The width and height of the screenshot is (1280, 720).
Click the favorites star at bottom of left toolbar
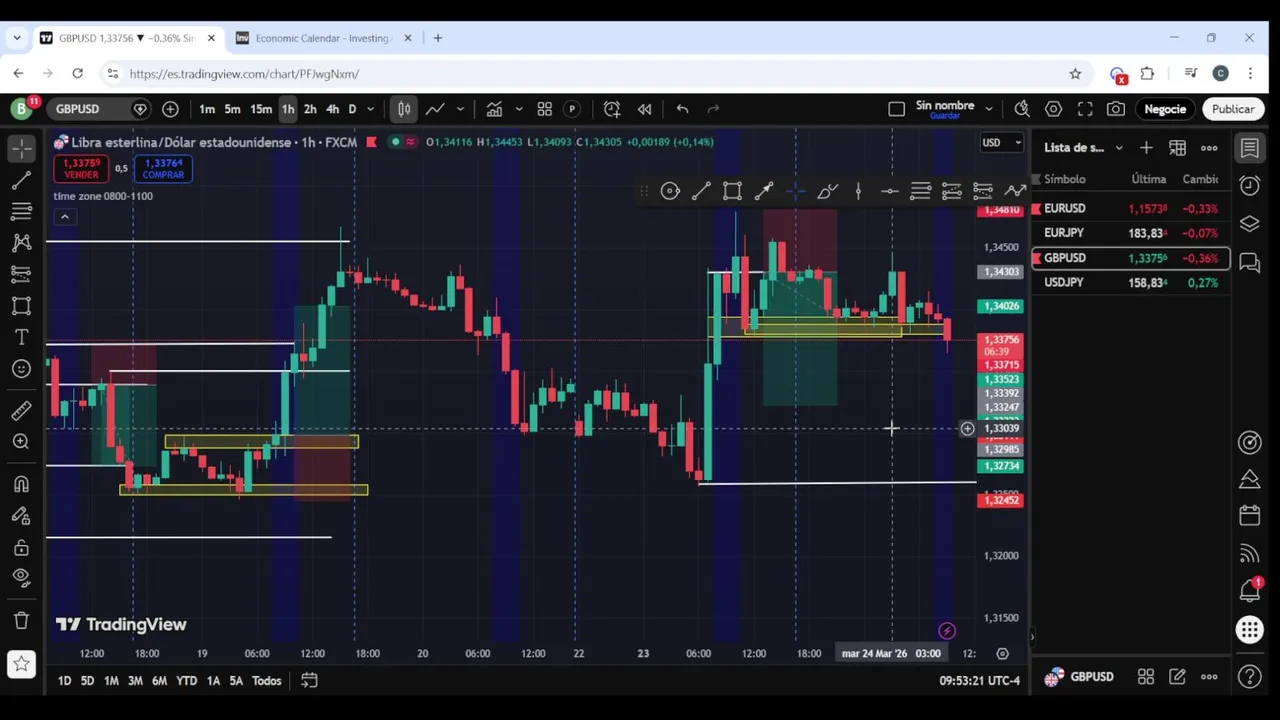pos(21,663)
